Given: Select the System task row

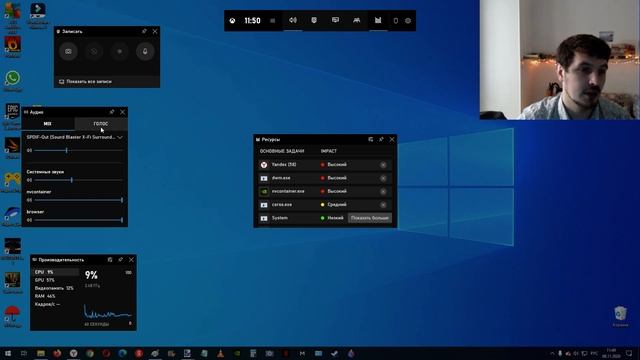Looking at the screenshot, I should [x=302, y=218].
